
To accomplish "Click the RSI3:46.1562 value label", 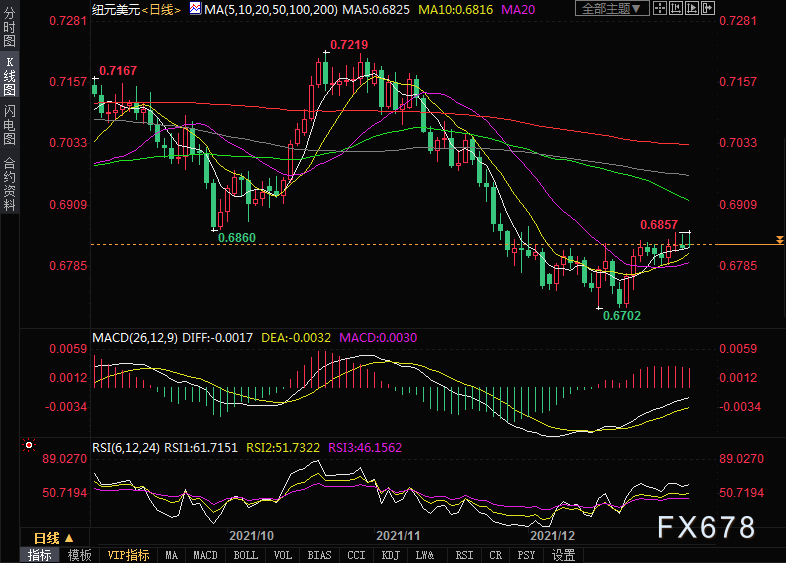I will click(x=365, y=448).
